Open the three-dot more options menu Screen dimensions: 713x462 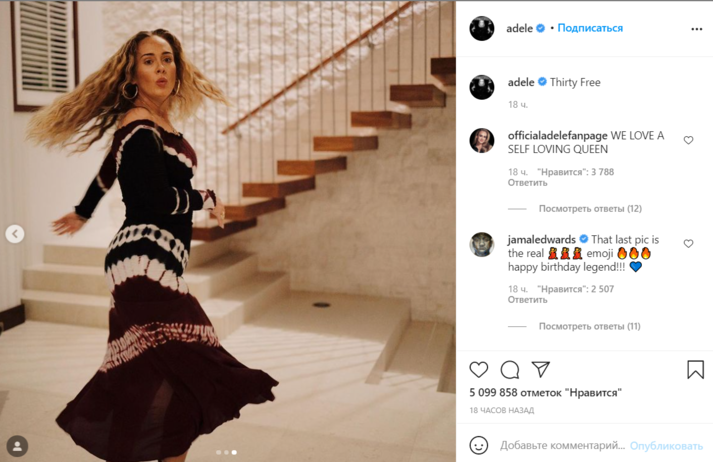(697, 29)
